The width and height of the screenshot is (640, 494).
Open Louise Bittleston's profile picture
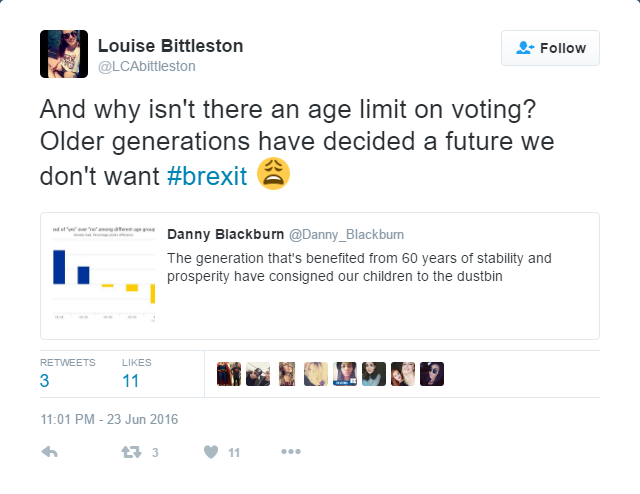pos(64,54)
